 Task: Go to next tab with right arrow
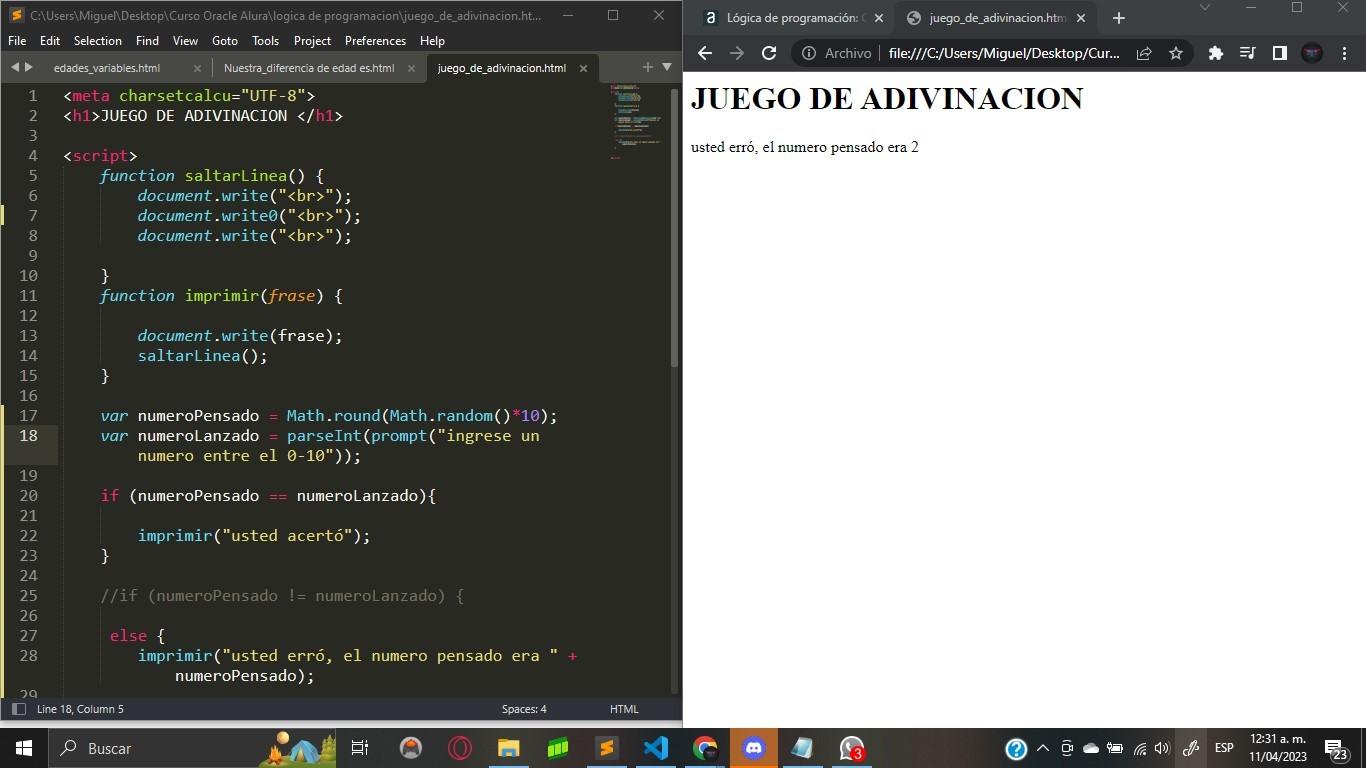[28, 67]
